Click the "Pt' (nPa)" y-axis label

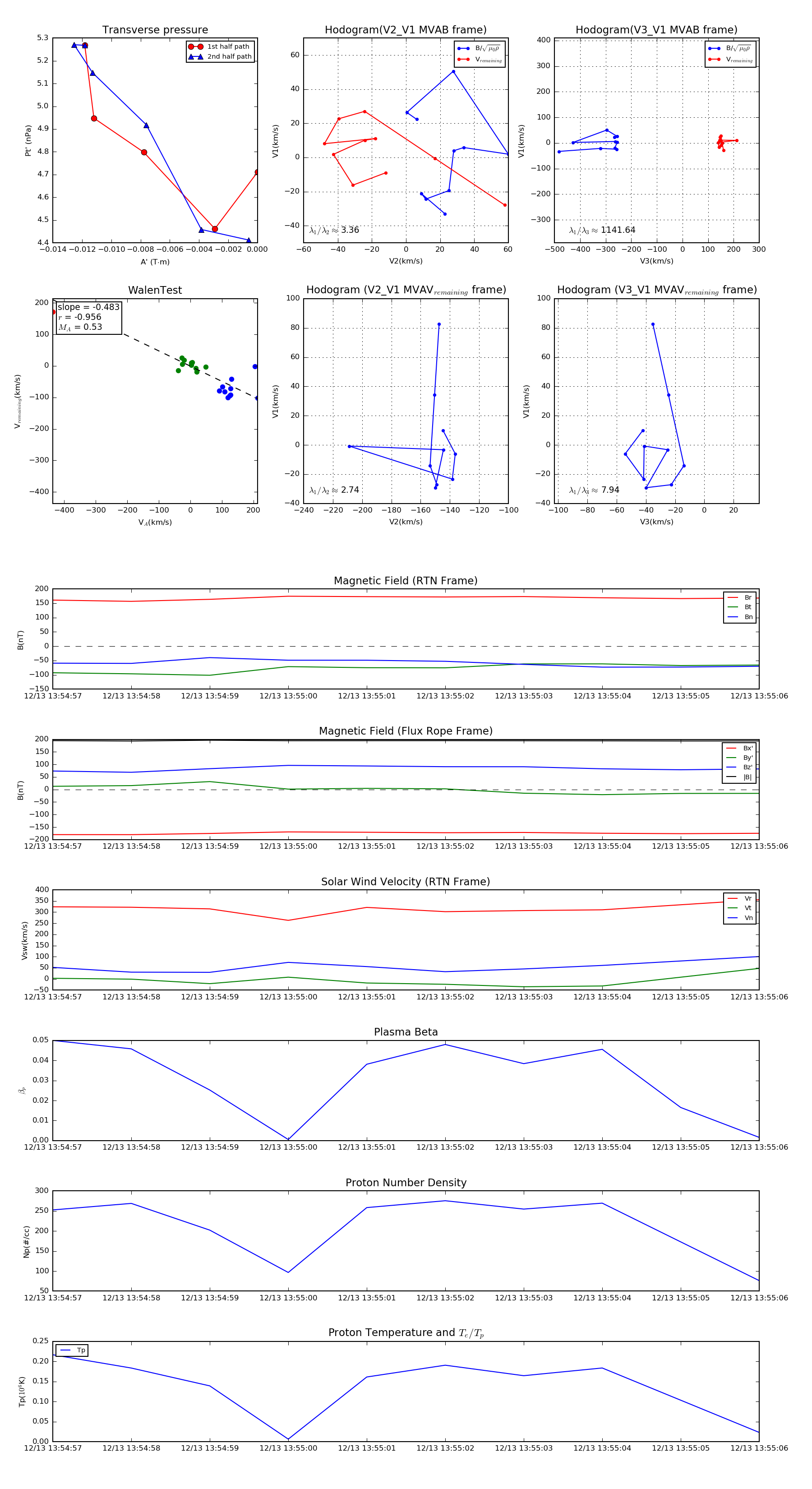click(x=28, y=140)
